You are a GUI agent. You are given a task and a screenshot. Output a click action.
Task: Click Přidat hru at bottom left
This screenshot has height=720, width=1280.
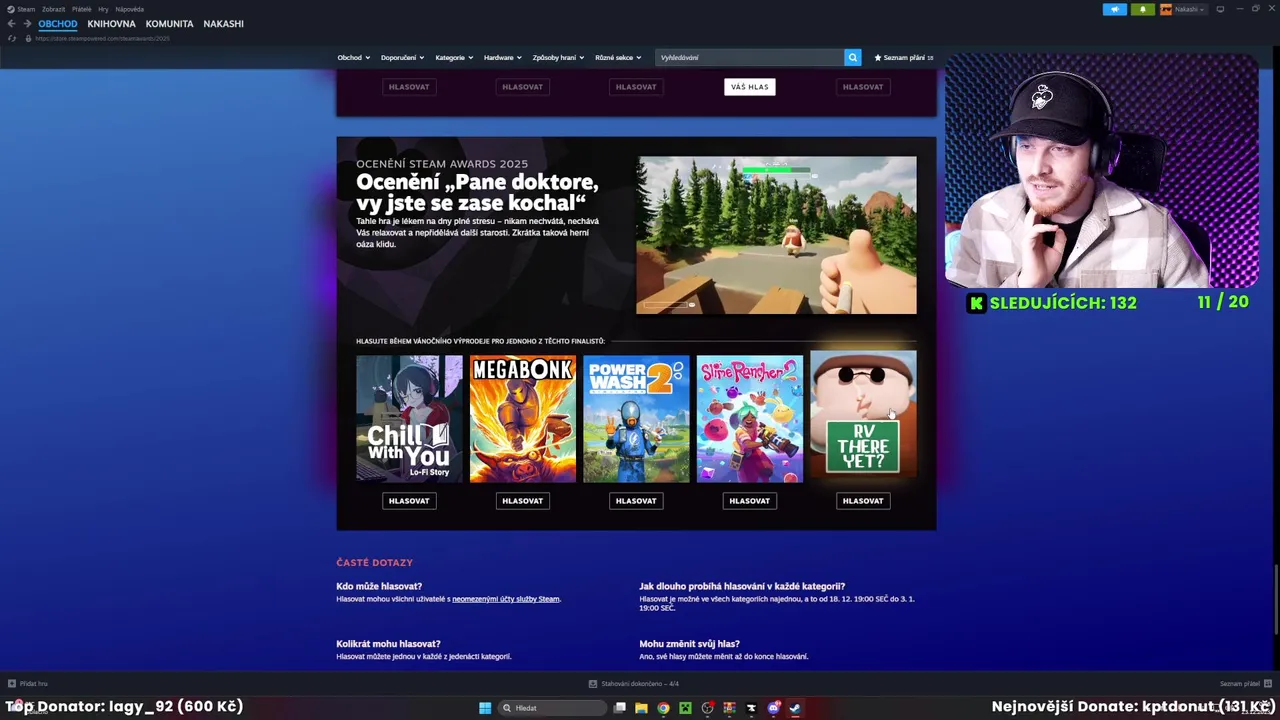(x=28, y=684)
